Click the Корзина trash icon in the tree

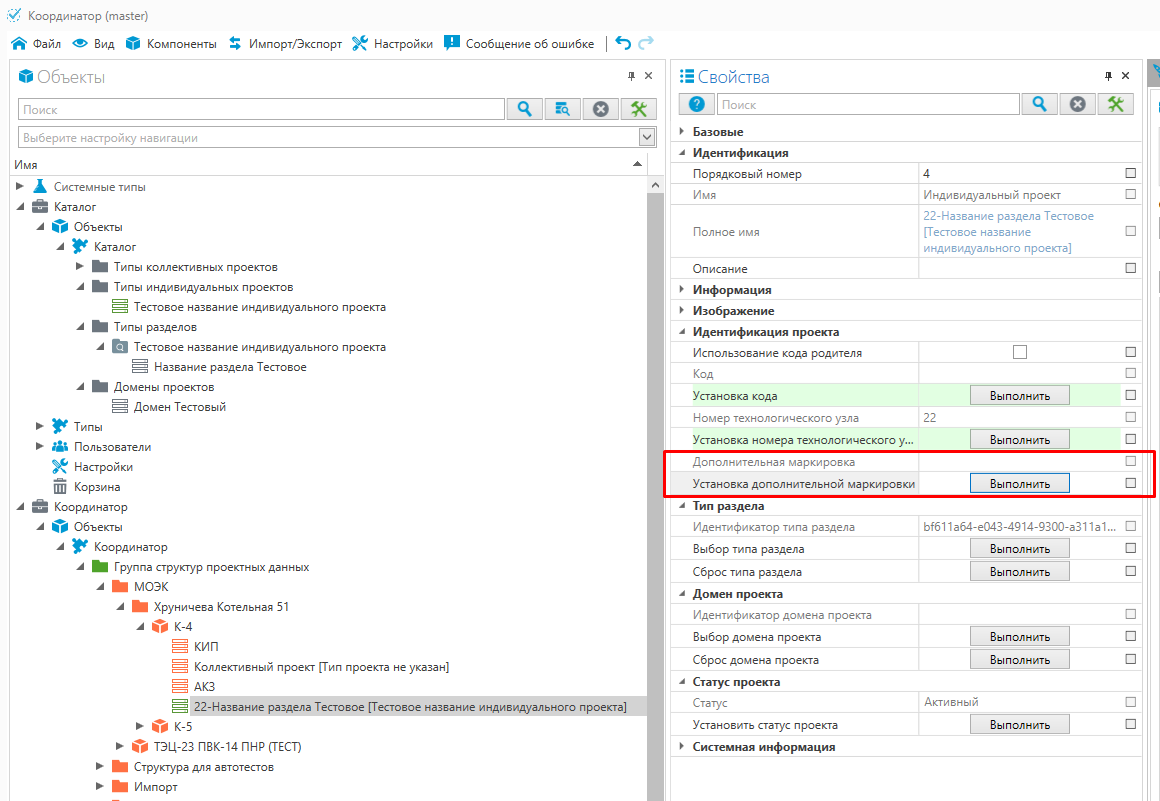click(59, 487)
